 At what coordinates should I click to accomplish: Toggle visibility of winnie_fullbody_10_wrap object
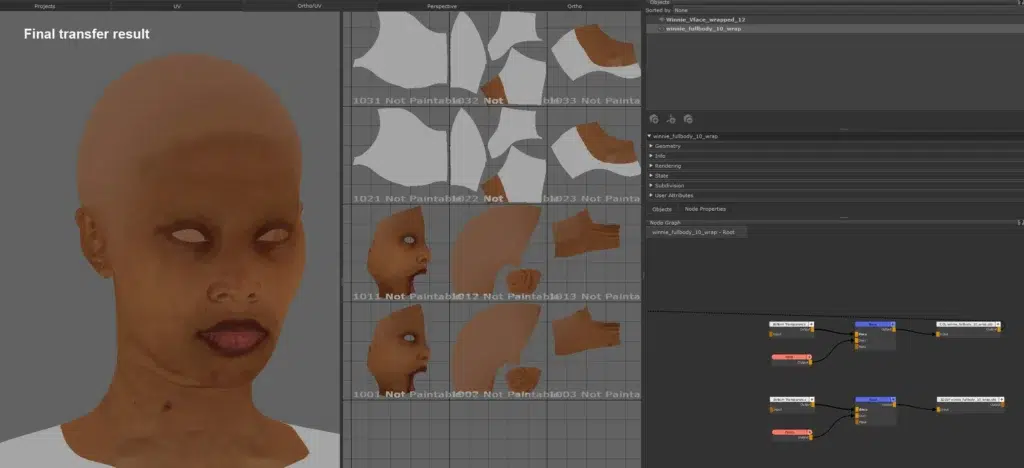(662, 29)
